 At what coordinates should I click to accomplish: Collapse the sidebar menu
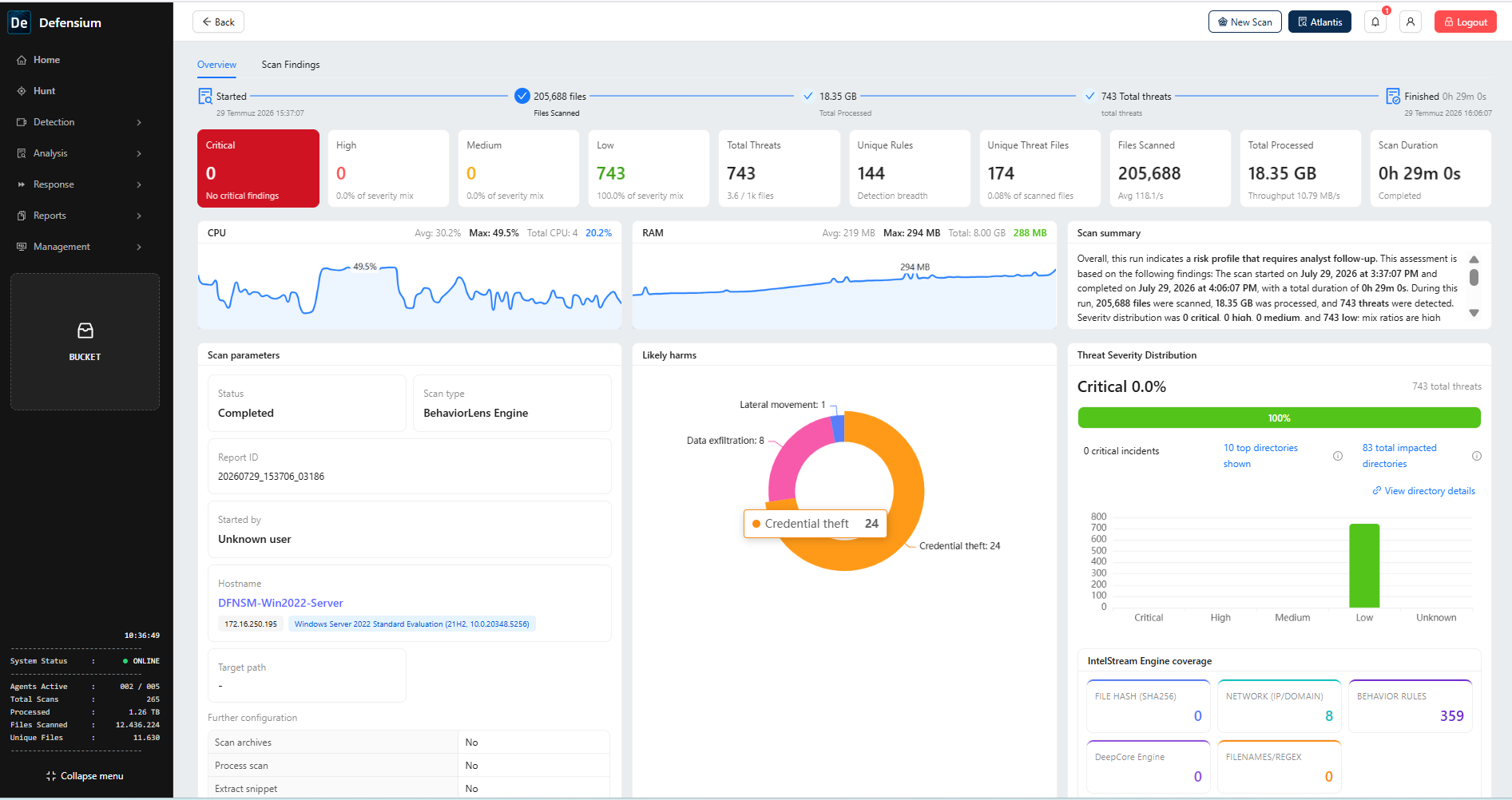(85, 776)
